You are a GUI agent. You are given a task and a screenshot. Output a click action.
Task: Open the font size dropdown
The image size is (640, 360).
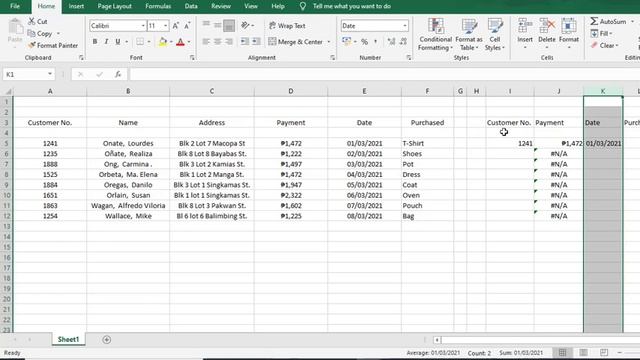click(165, 26)
